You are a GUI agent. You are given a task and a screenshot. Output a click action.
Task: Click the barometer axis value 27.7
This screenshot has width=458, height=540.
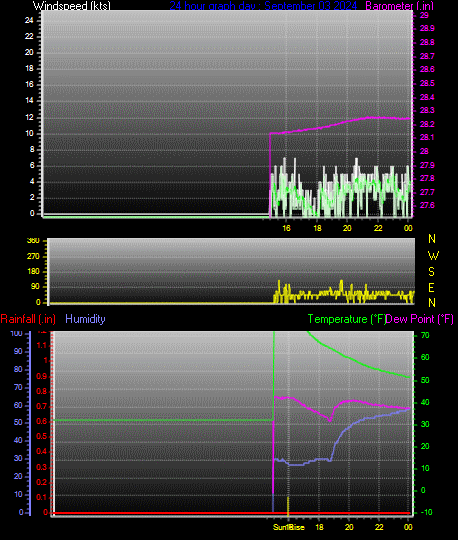427,192
